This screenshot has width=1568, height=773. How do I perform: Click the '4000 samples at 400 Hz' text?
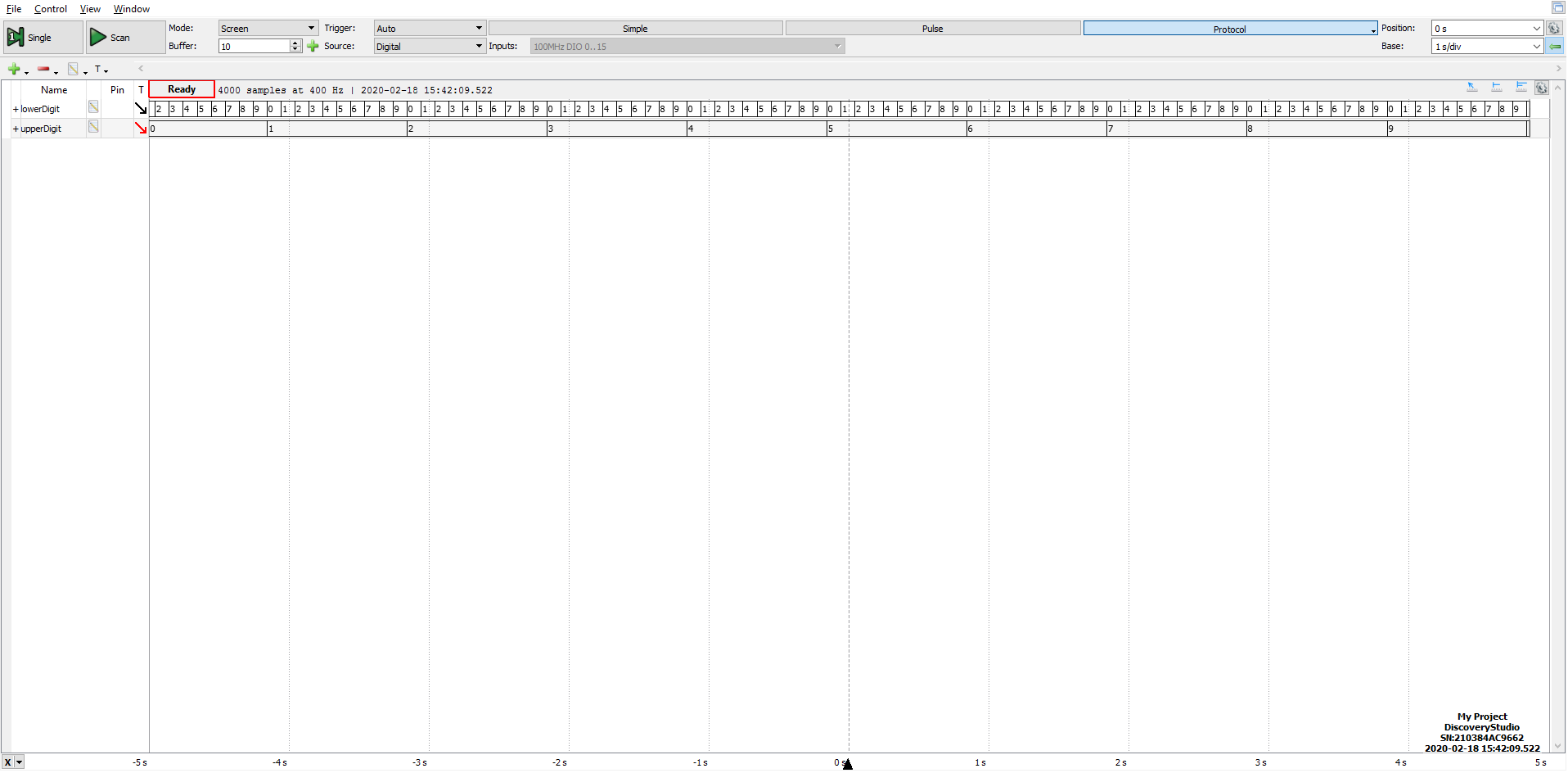(x=281, y=90)
